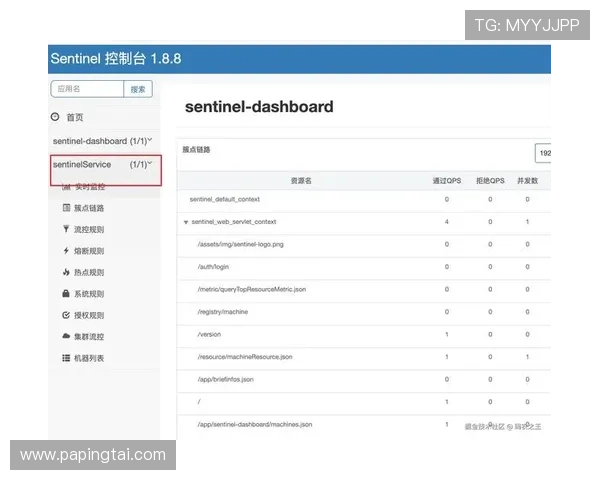Click 通过QPS value 4 for sentinel_web_servlet_context
The width and height of the screenshot is (600, 480).
coord(447,222)
